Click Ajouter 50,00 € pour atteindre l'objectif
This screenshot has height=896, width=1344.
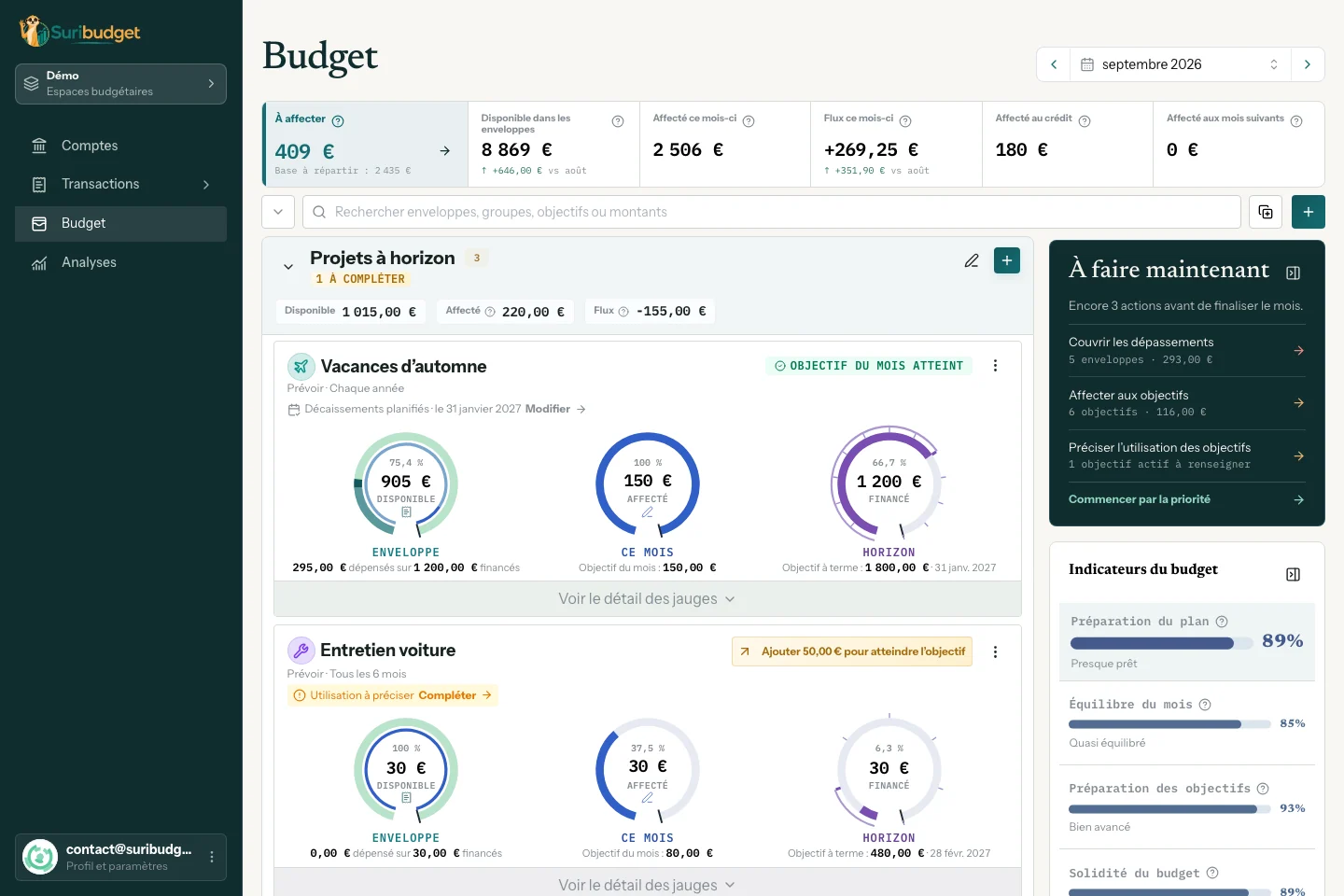click(x=852, y=651)
